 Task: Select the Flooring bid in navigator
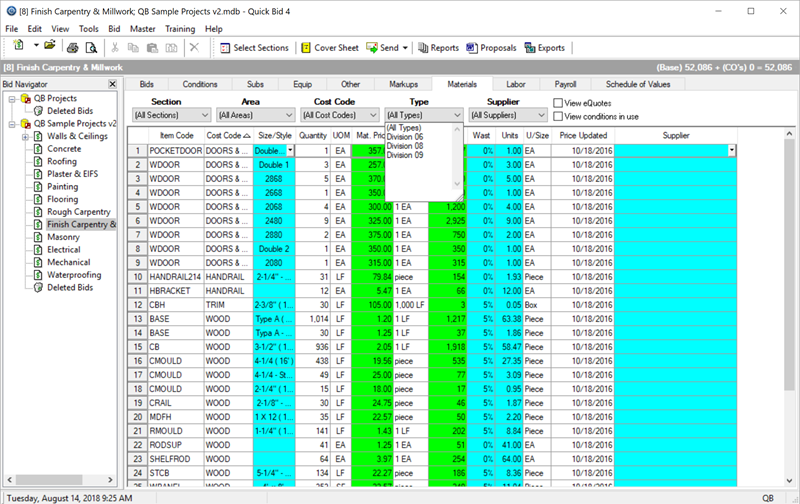click(x=62, y=199)
